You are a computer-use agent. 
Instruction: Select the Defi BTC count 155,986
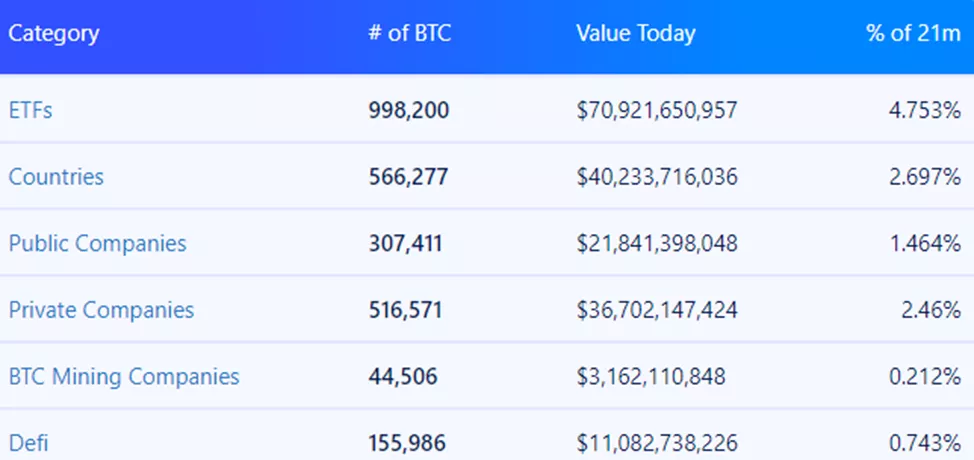(407, 442)
